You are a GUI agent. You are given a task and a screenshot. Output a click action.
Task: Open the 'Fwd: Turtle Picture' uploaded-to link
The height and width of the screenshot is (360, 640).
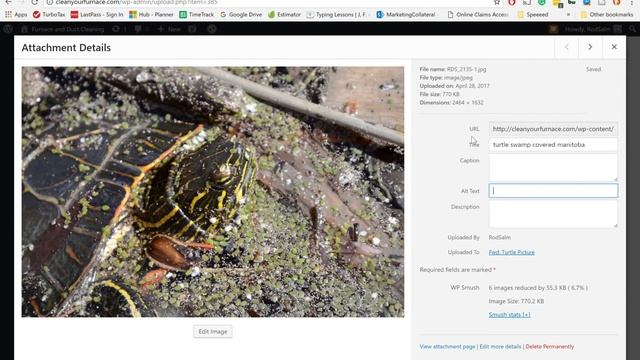(511, 252)
